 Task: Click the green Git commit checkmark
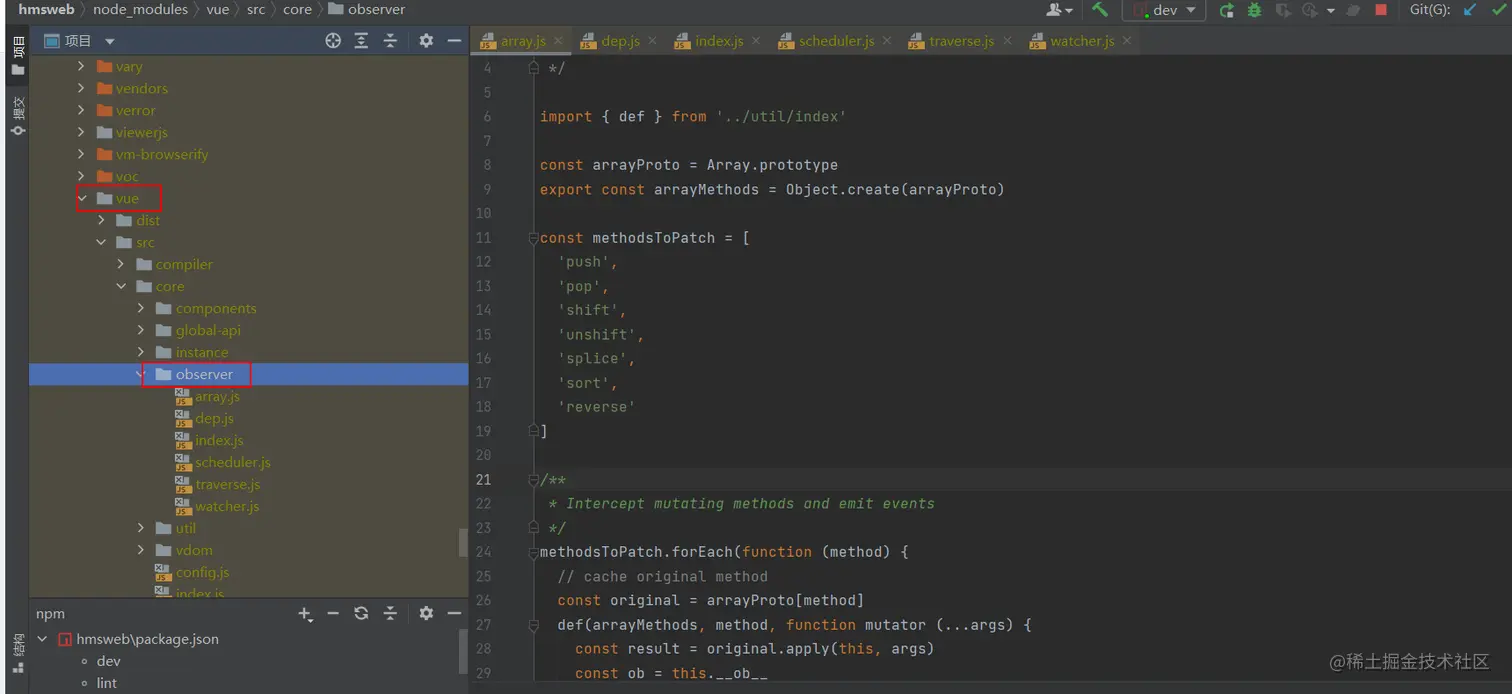(x=1499, y=10)
